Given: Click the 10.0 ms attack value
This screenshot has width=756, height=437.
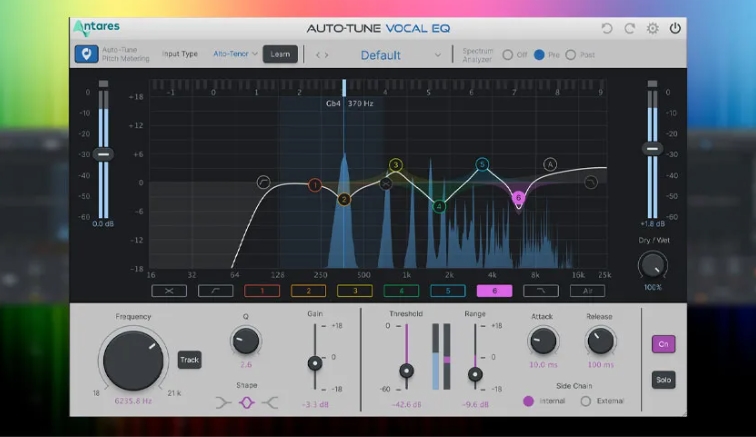Looking at the screenshot, I should click(543, 365).
